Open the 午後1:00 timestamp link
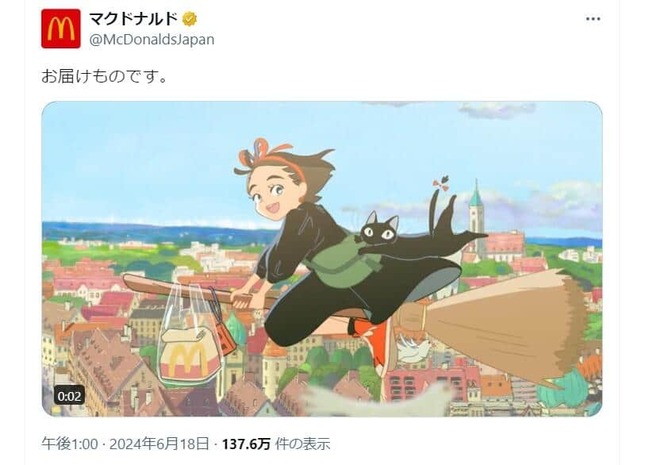 [70, 444]
